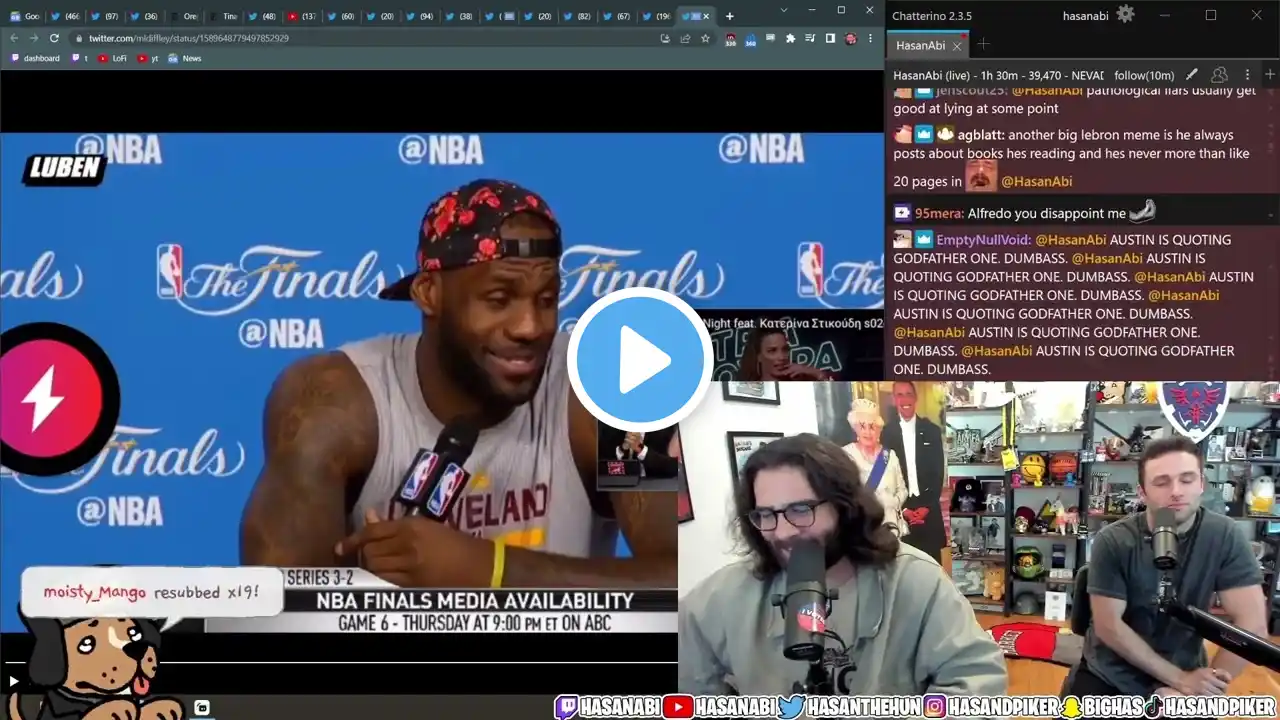
Task: Switch to the first Goo tab
Action: [24, 16]
